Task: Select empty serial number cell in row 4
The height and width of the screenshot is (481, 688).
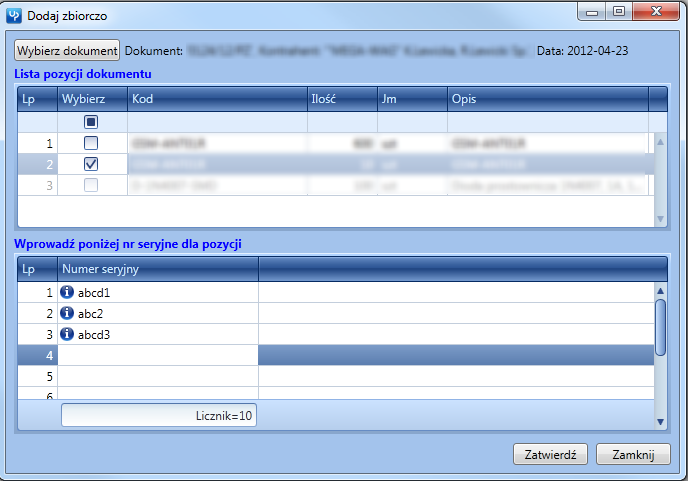Action: coord(158,355)
